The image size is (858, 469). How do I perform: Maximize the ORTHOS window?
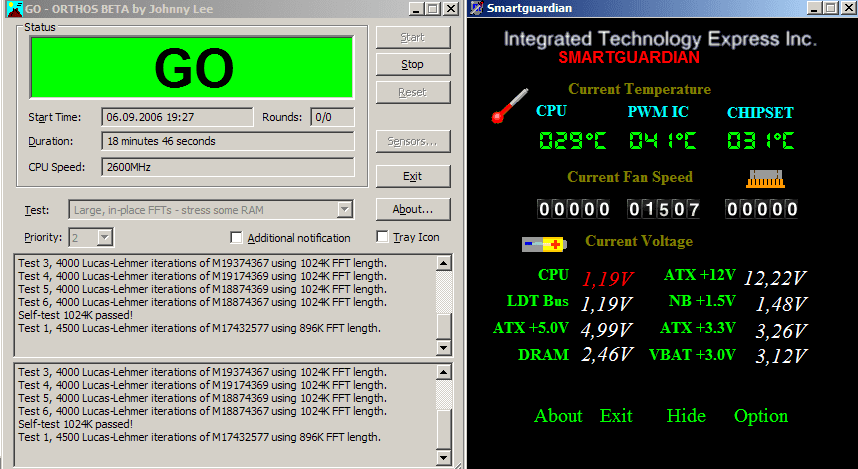(x=433, y=8)
